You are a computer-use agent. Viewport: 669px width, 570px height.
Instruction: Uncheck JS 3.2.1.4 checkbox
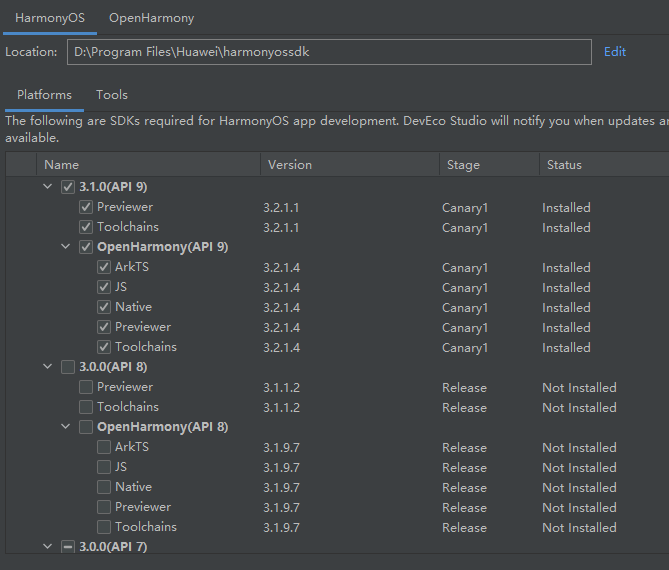point(104,287)
